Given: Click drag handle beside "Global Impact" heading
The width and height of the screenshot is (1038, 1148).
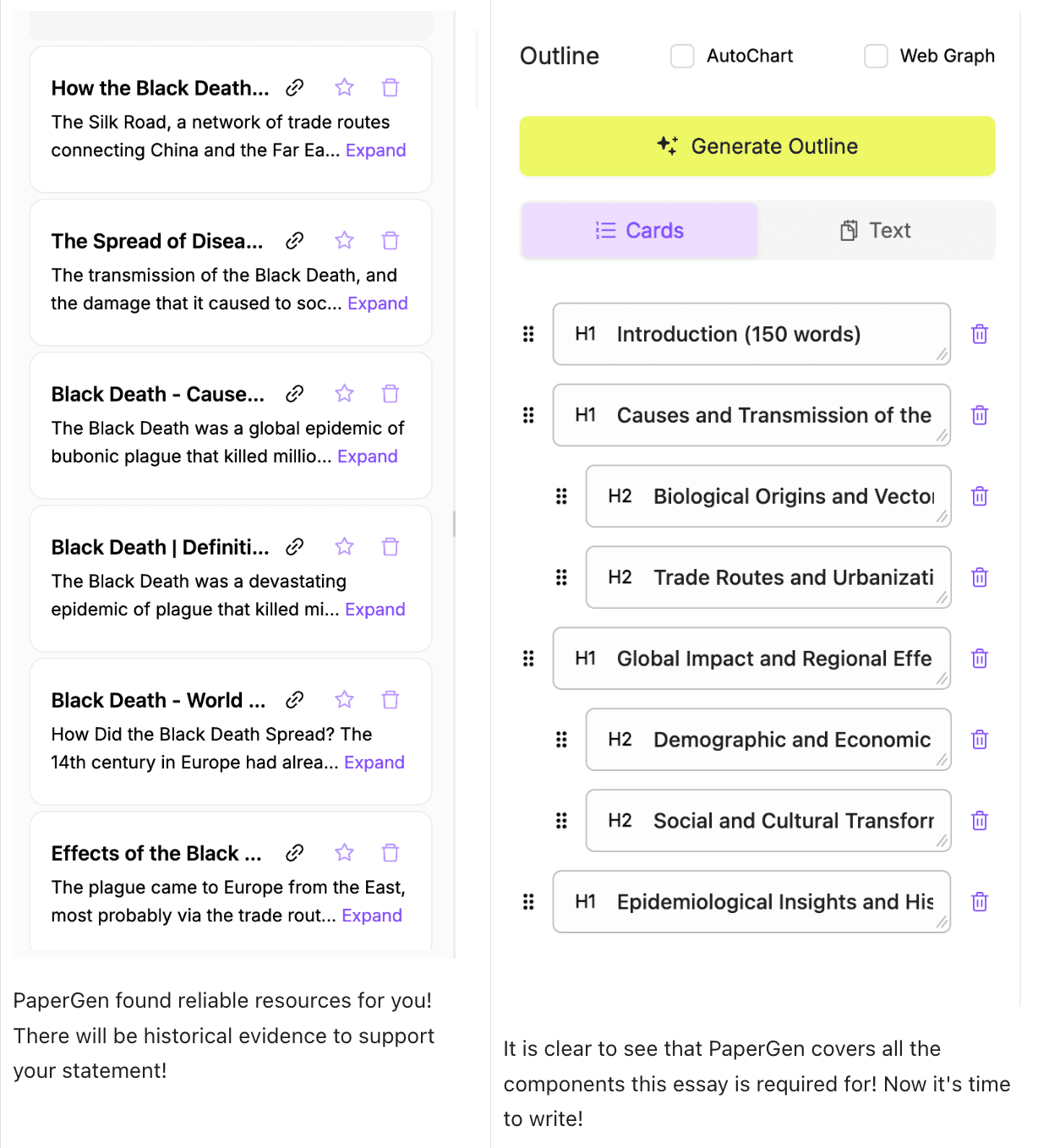Looking at the screenshot, I should (x=528, y=659).
